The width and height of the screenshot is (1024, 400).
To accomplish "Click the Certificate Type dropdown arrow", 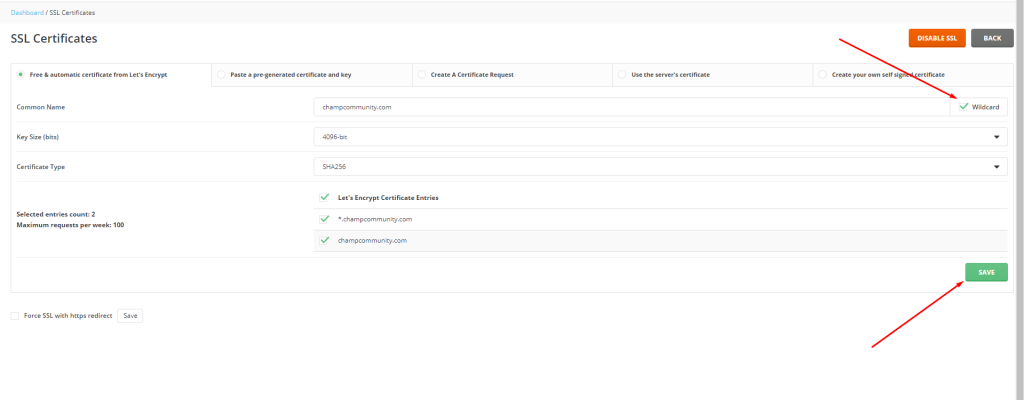I will tap(996, 166).
